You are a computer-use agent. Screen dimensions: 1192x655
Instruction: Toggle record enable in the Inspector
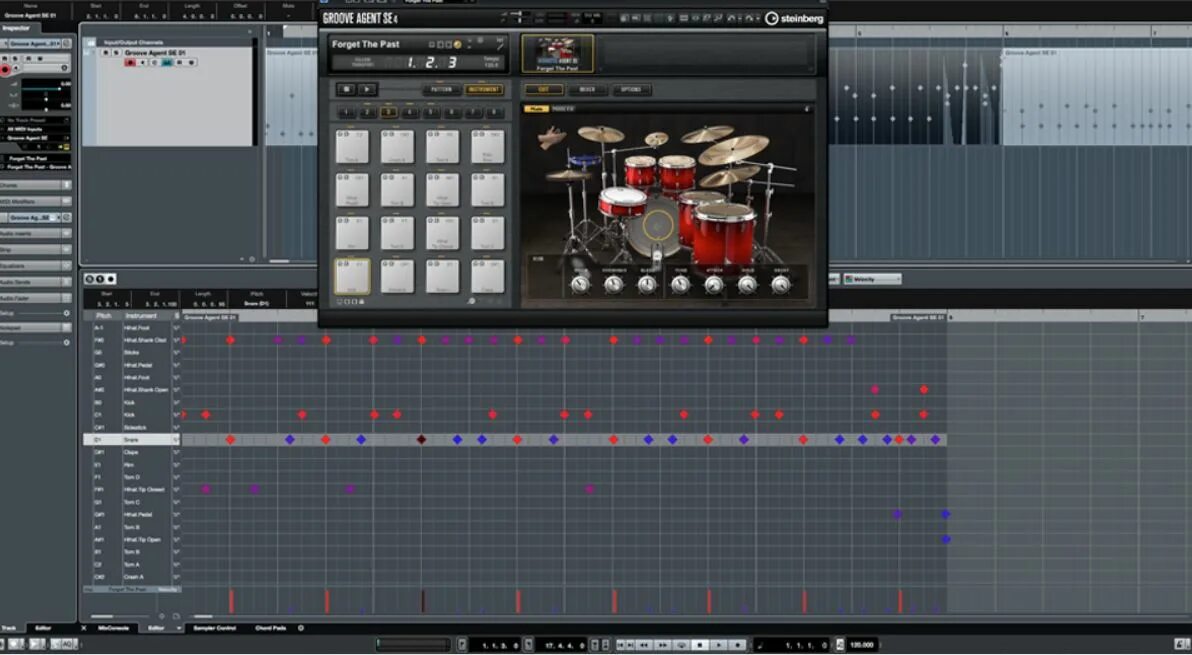click(6, 69)
